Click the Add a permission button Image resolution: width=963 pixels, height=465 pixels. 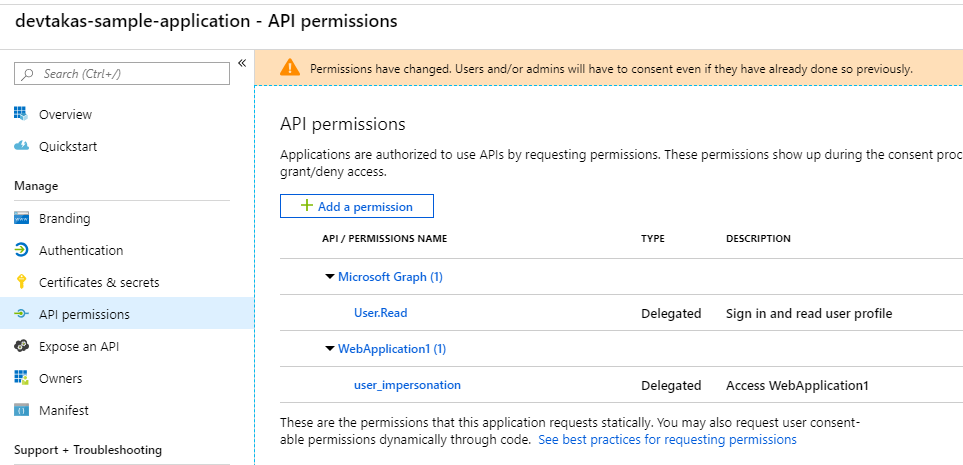(x=356, y=206)
